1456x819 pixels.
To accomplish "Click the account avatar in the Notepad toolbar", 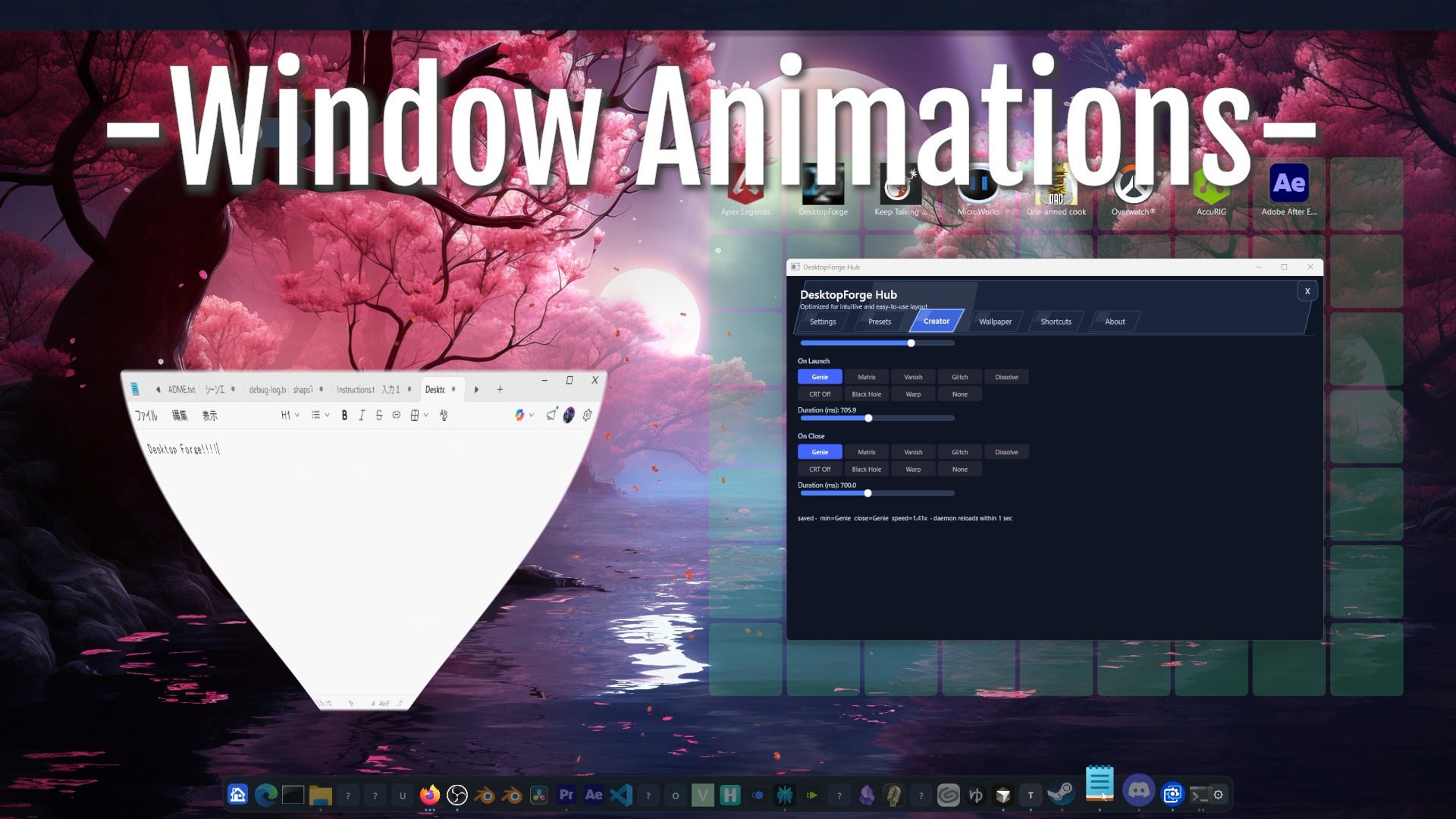I will tap(569, 415).
